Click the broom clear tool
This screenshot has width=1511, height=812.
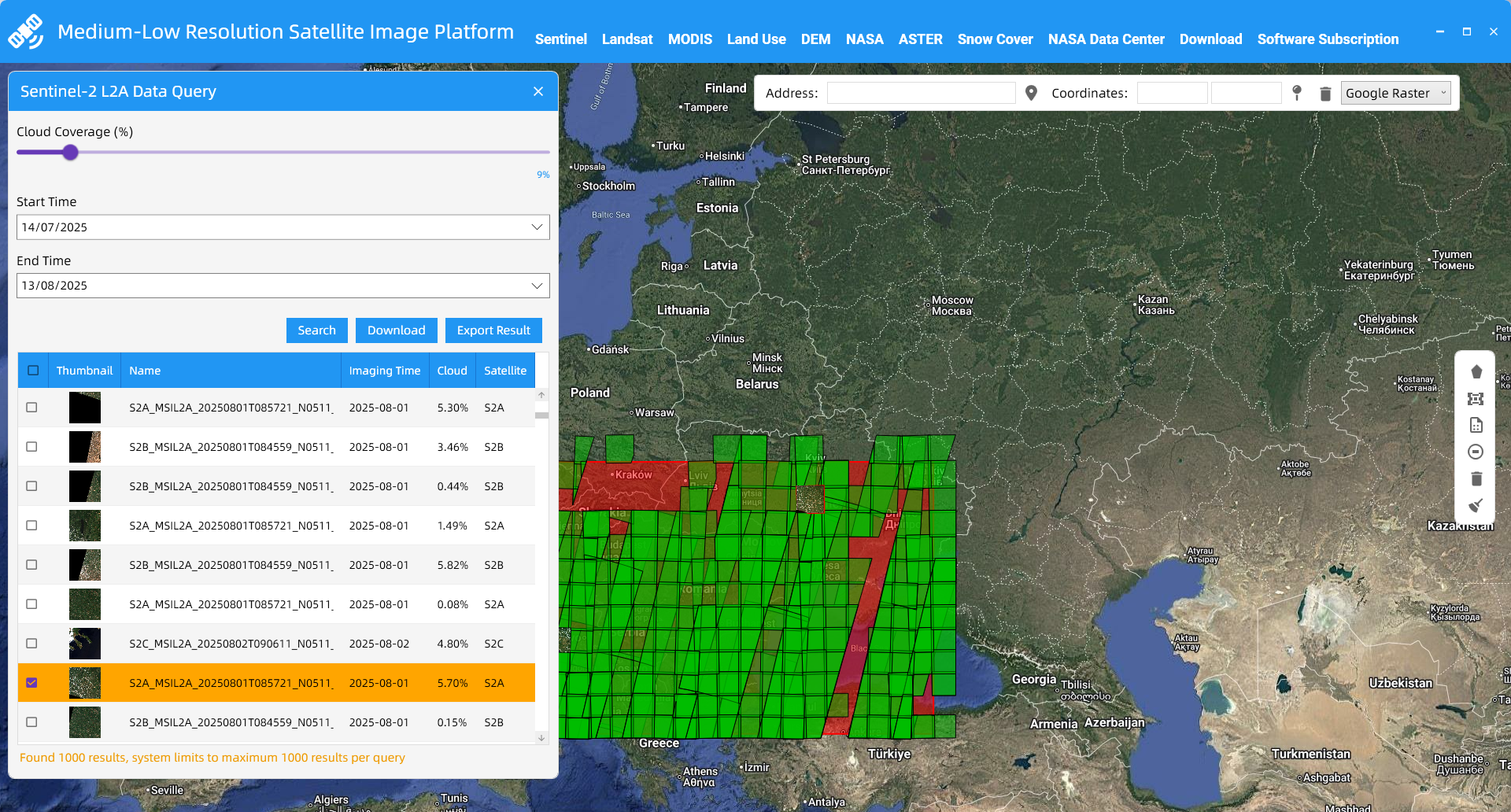1476,505
